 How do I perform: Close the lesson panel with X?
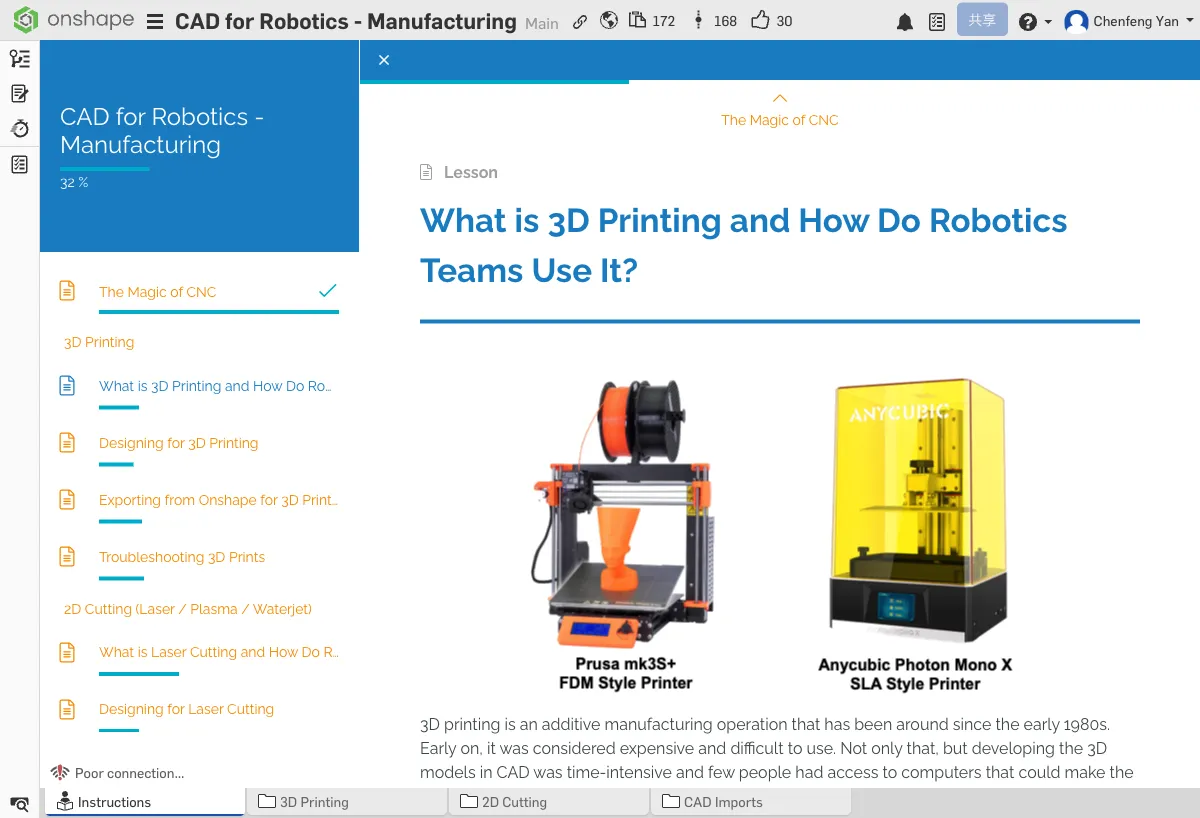[x=384, y=60]
